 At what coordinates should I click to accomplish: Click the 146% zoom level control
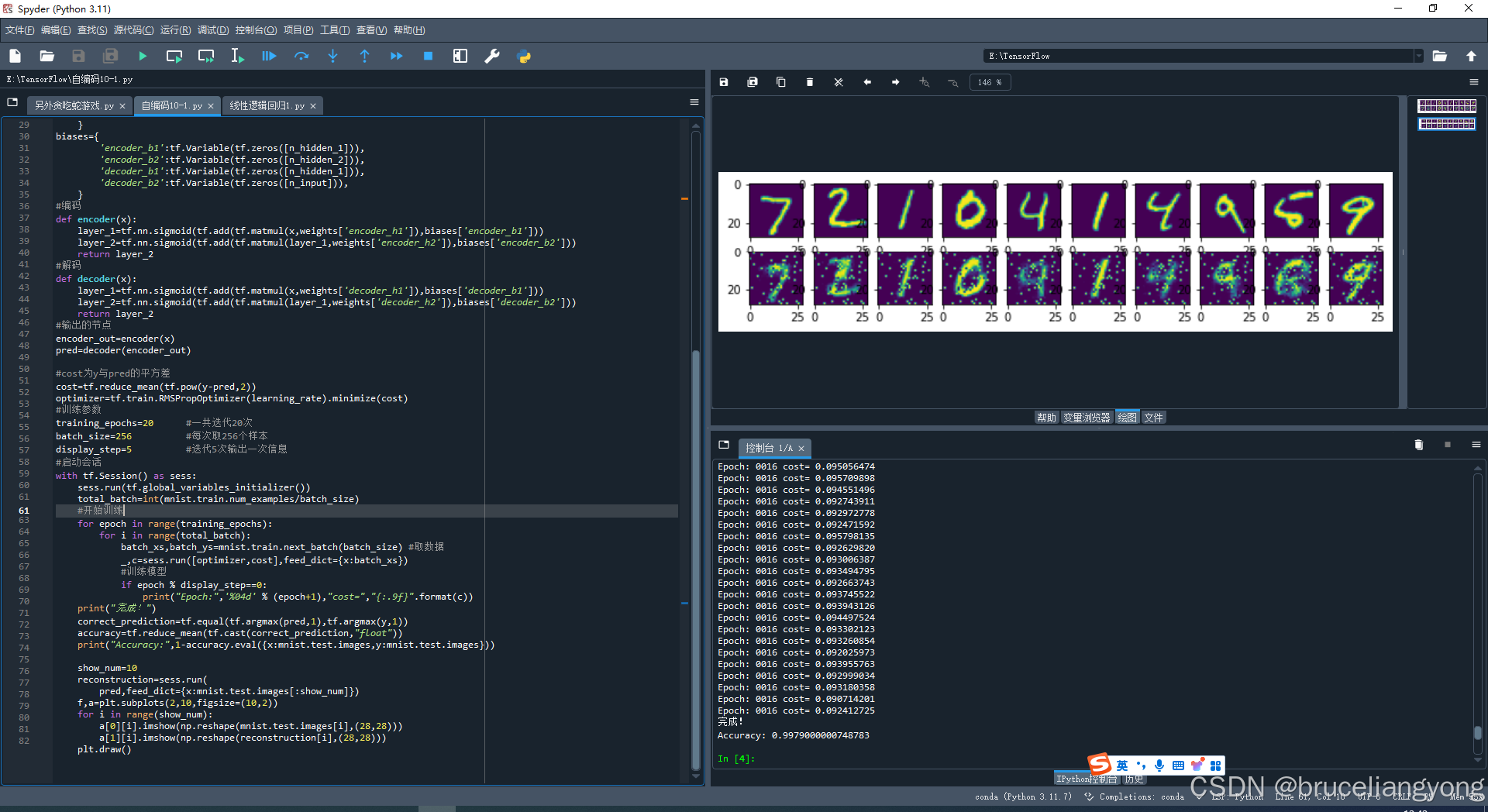(x=990, y=82)
